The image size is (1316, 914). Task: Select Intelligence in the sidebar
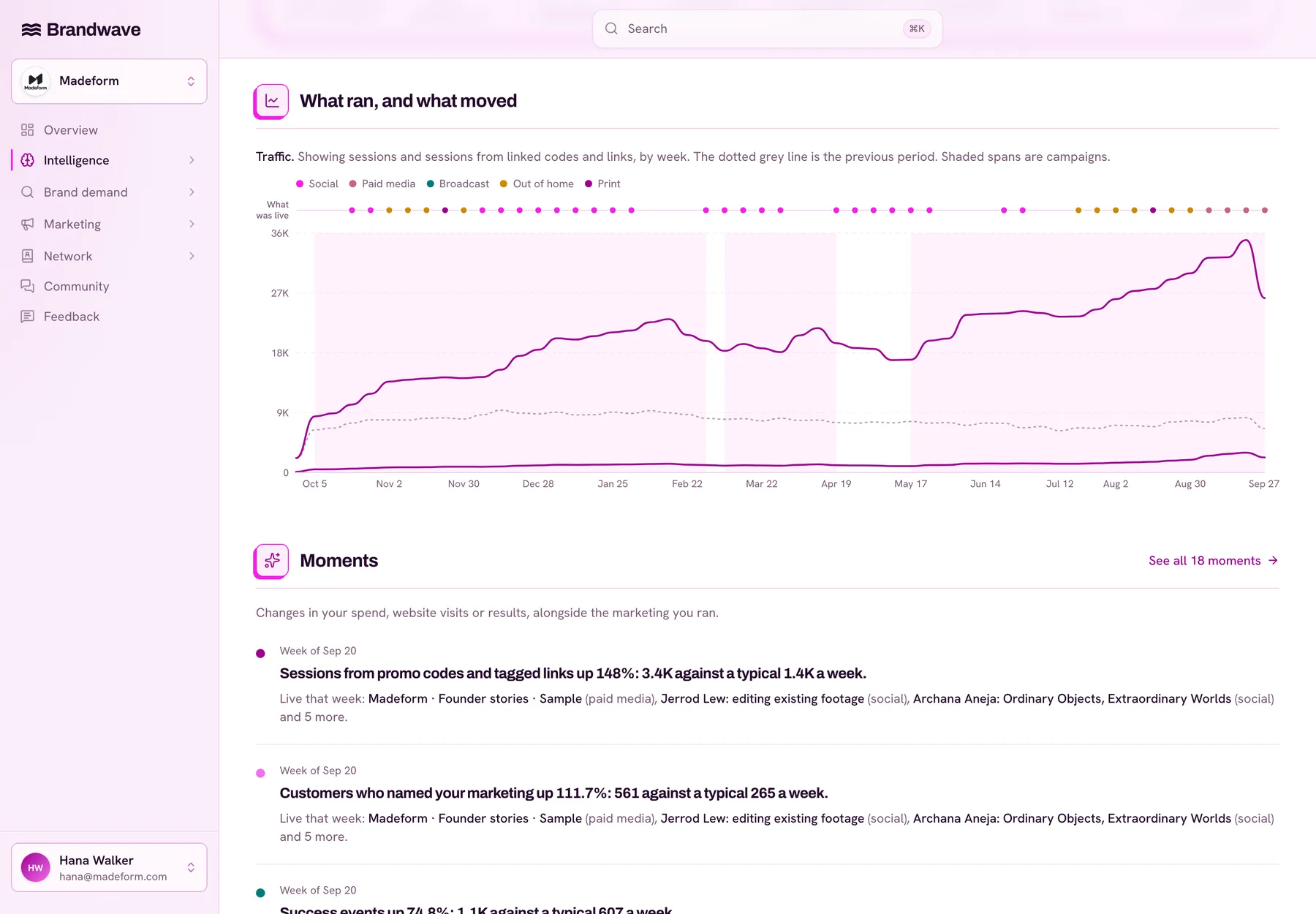point(109,160)
